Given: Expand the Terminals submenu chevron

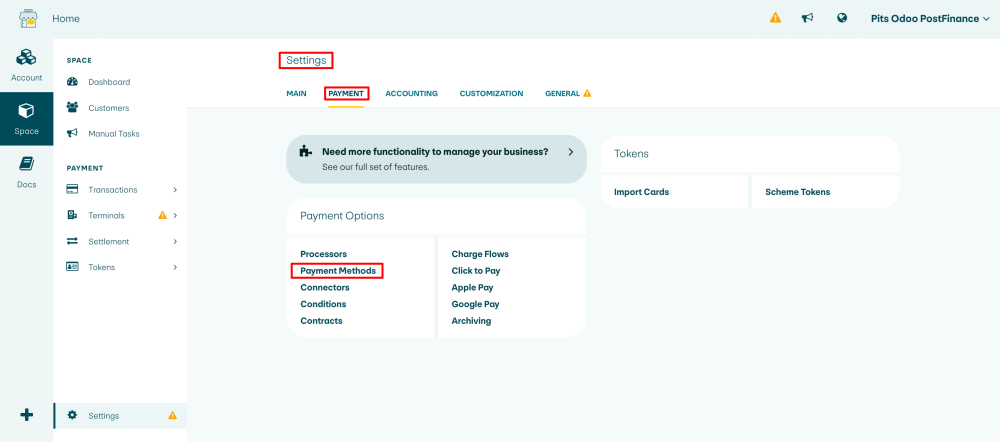Looking at the screenshot, I should click(x=175, y=216).
